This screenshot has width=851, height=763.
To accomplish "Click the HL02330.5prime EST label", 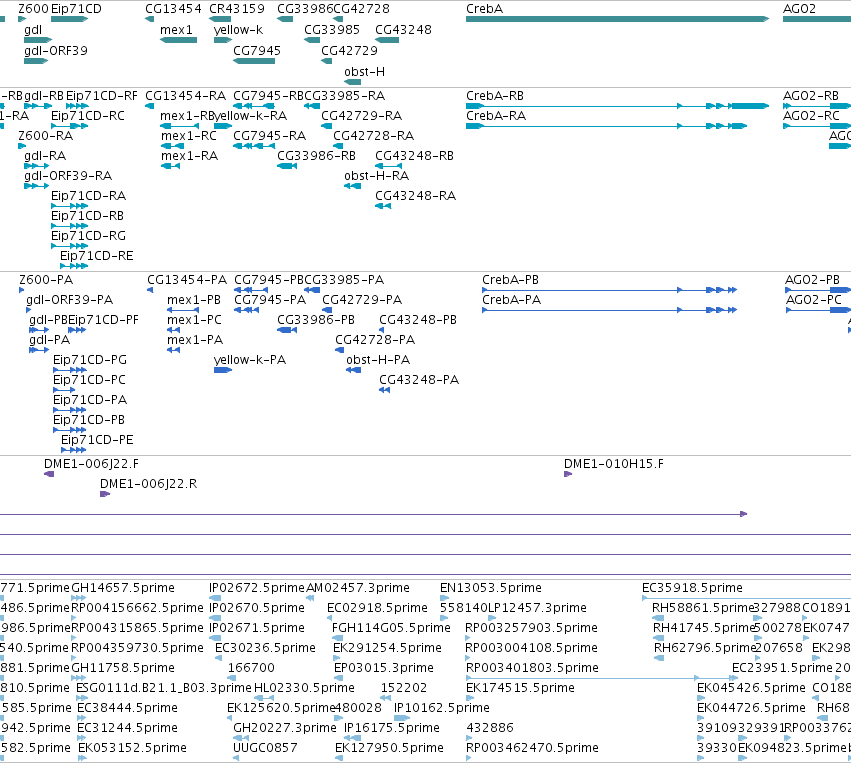I will pyautogui.click(x=304, y=688).
